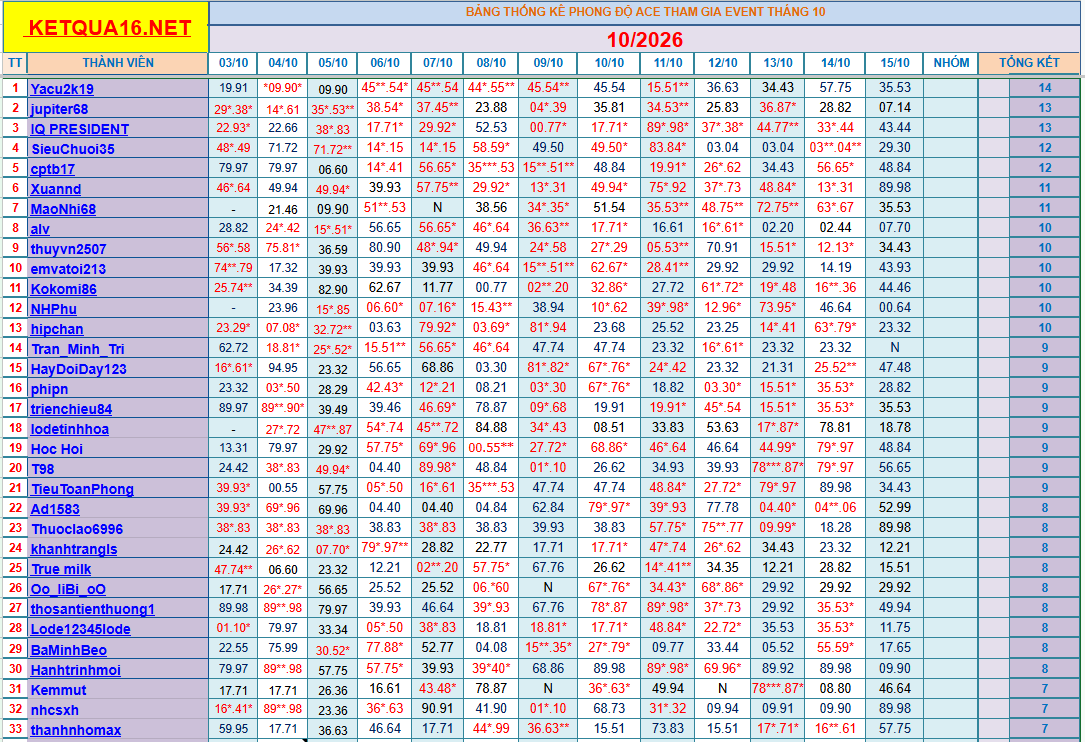Open thosantienthuong1 profile link

(x=93, y=610)
